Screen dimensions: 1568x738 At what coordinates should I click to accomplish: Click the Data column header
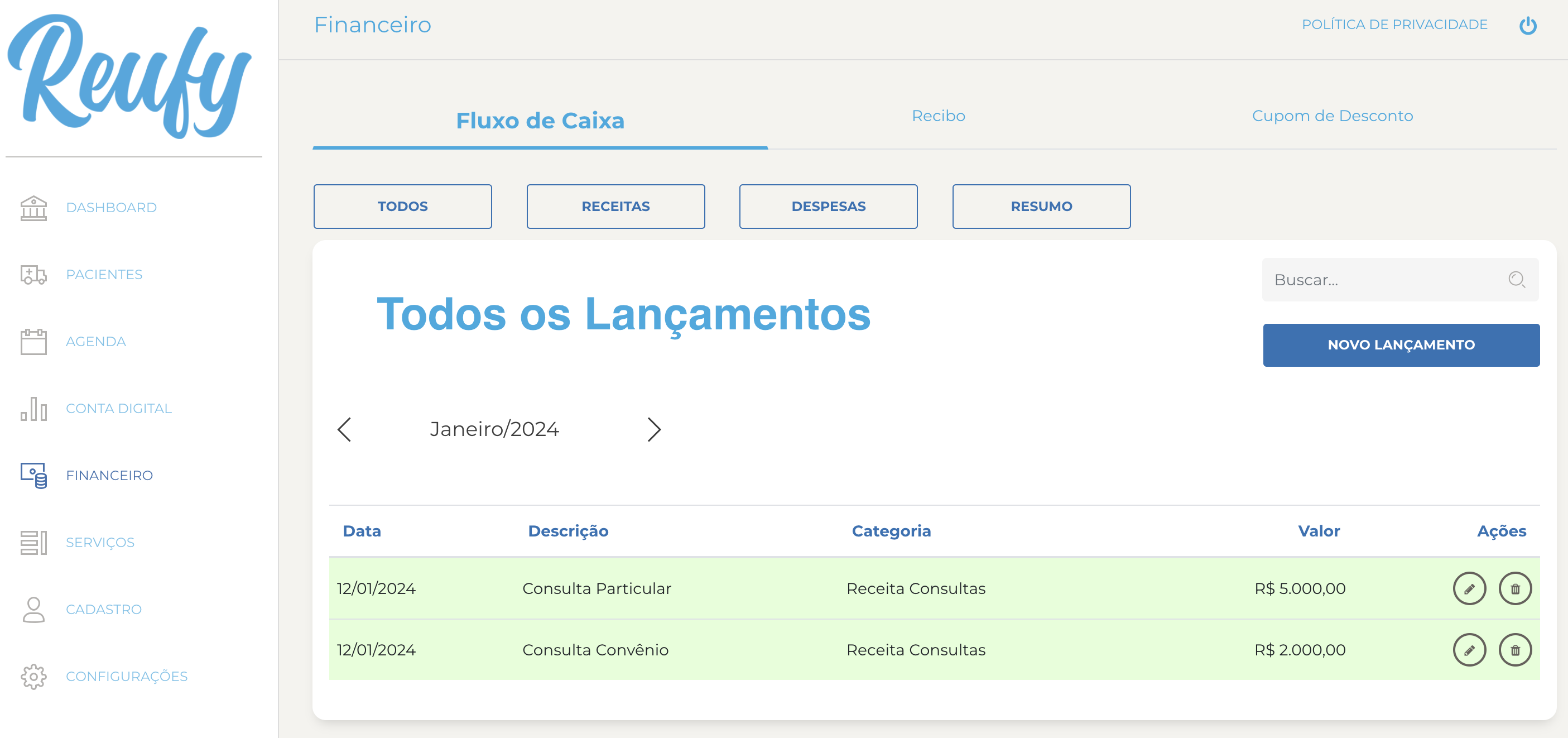pos(362,531)
